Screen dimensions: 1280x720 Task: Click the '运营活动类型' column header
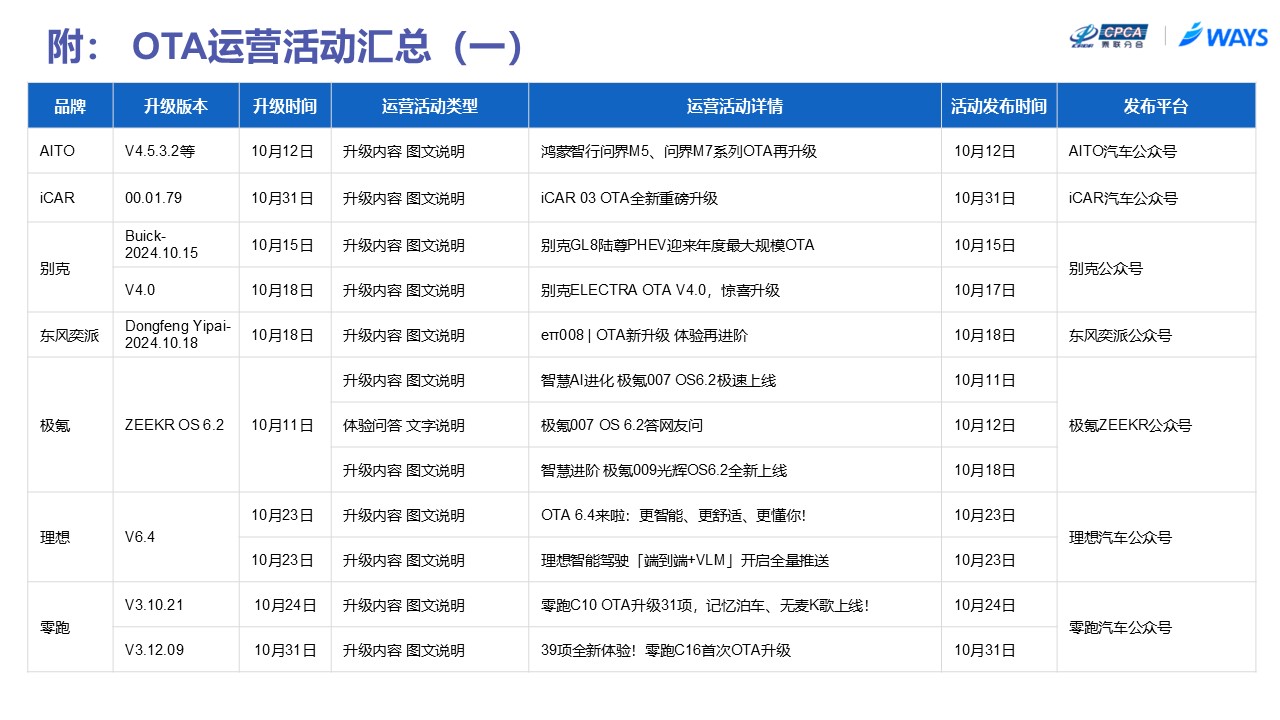point(430,106)
